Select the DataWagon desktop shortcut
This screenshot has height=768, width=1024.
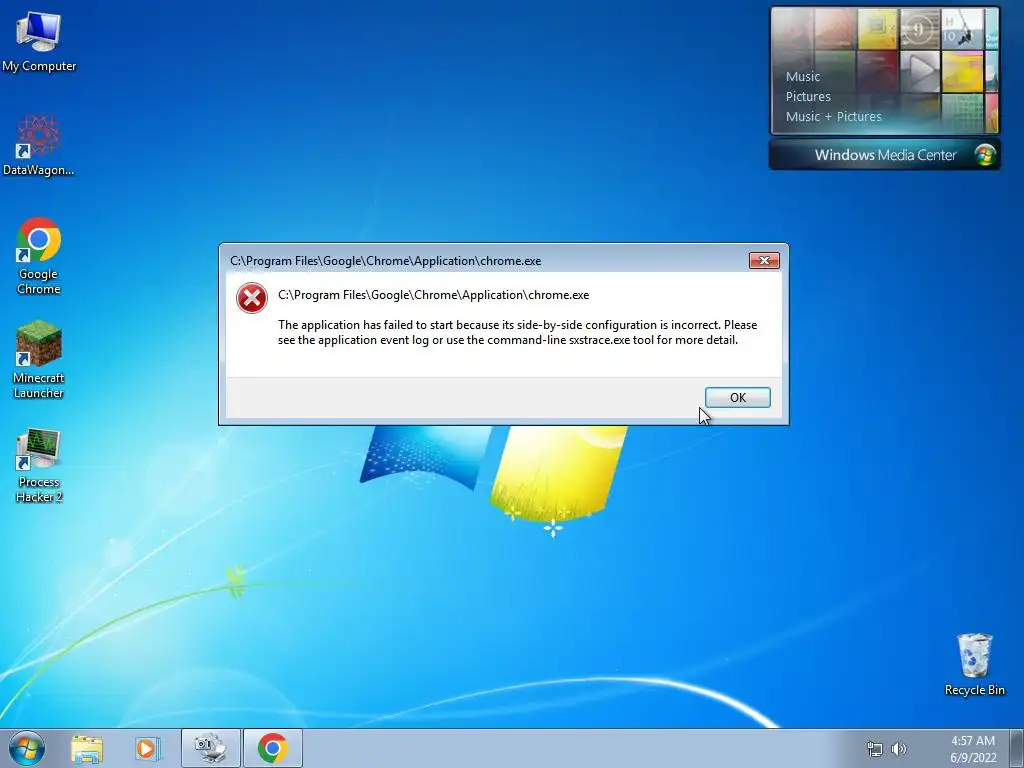(x=39, y=145)
